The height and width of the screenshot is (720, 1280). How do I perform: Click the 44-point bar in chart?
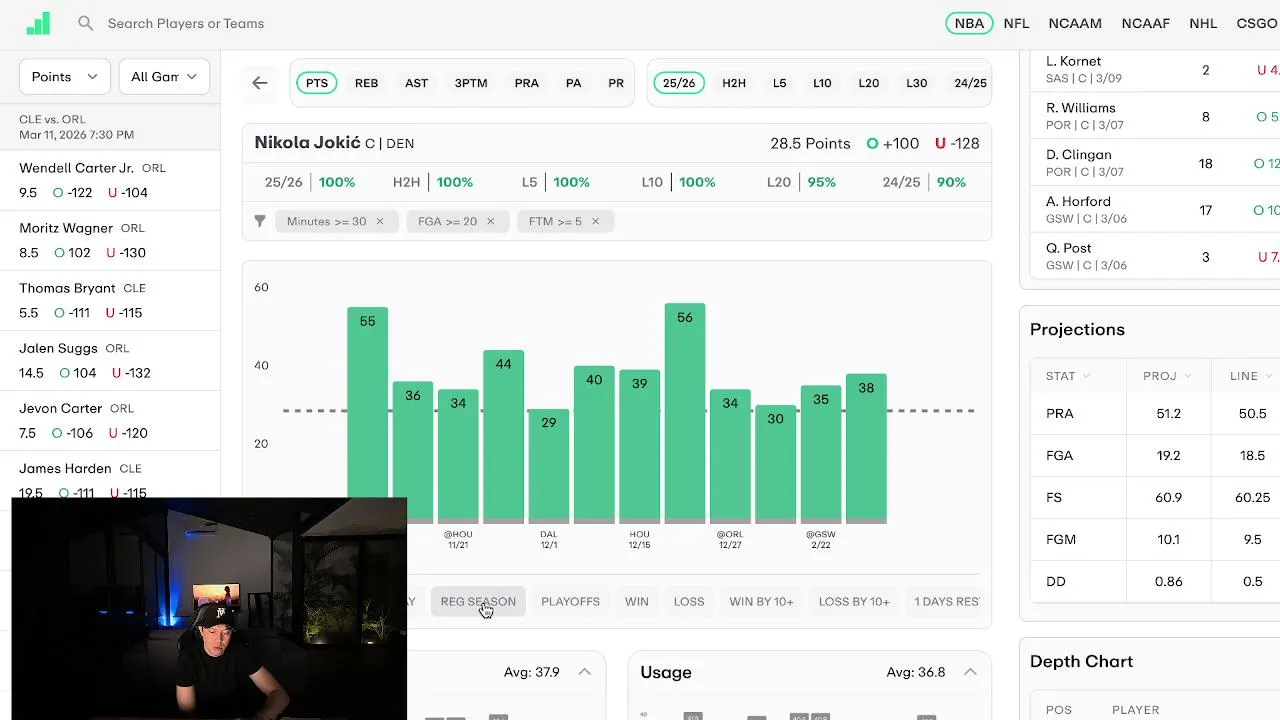(x=503, y=436)
